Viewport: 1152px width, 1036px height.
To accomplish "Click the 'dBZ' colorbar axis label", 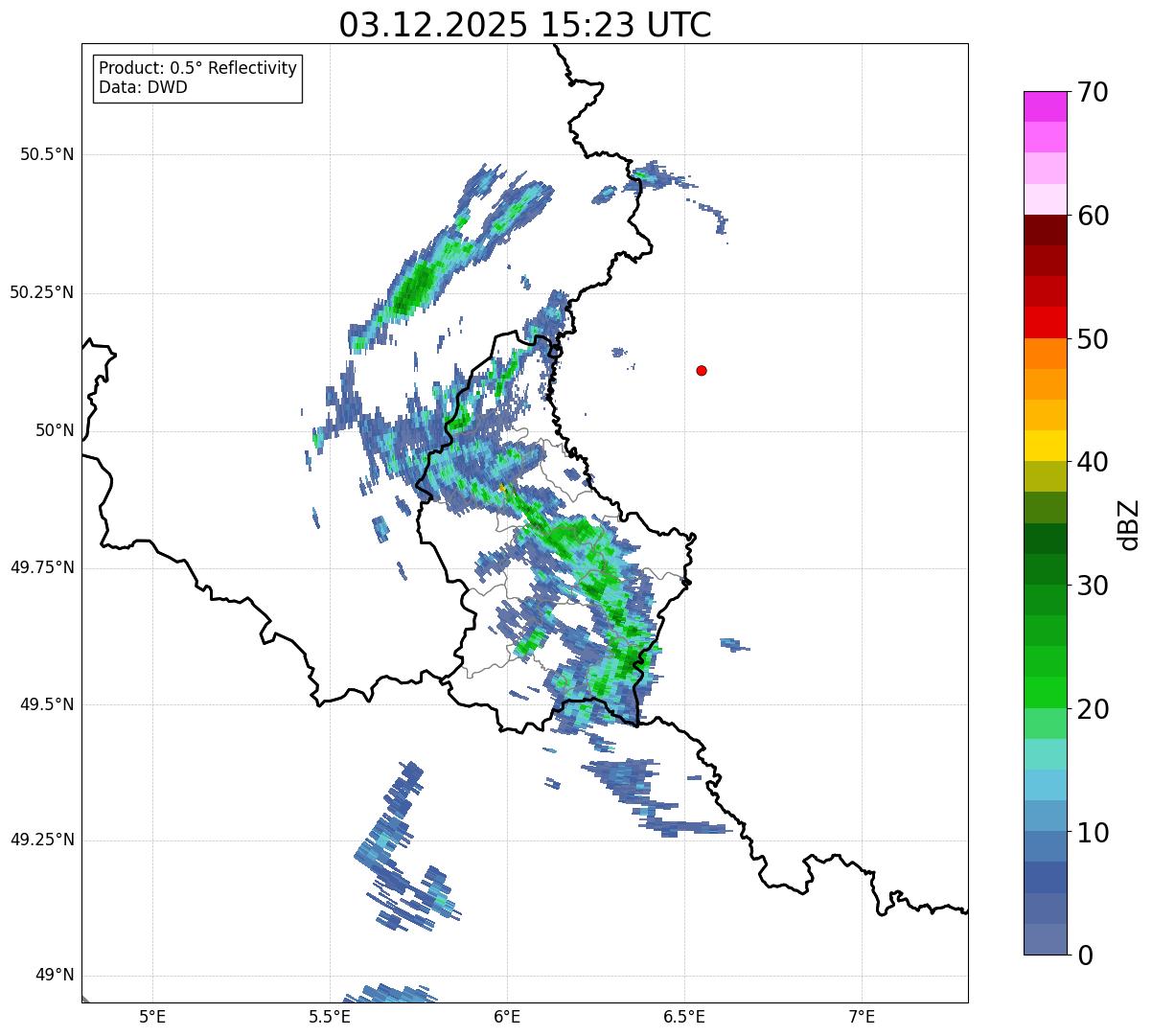I will (x=1129, y=524).
